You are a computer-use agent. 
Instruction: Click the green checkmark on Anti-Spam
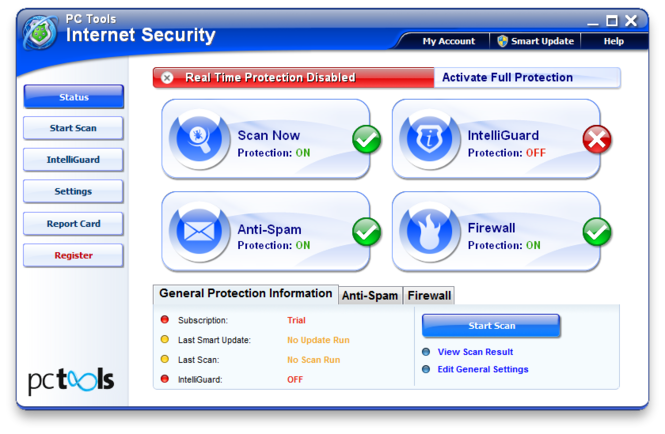(366, 232)
